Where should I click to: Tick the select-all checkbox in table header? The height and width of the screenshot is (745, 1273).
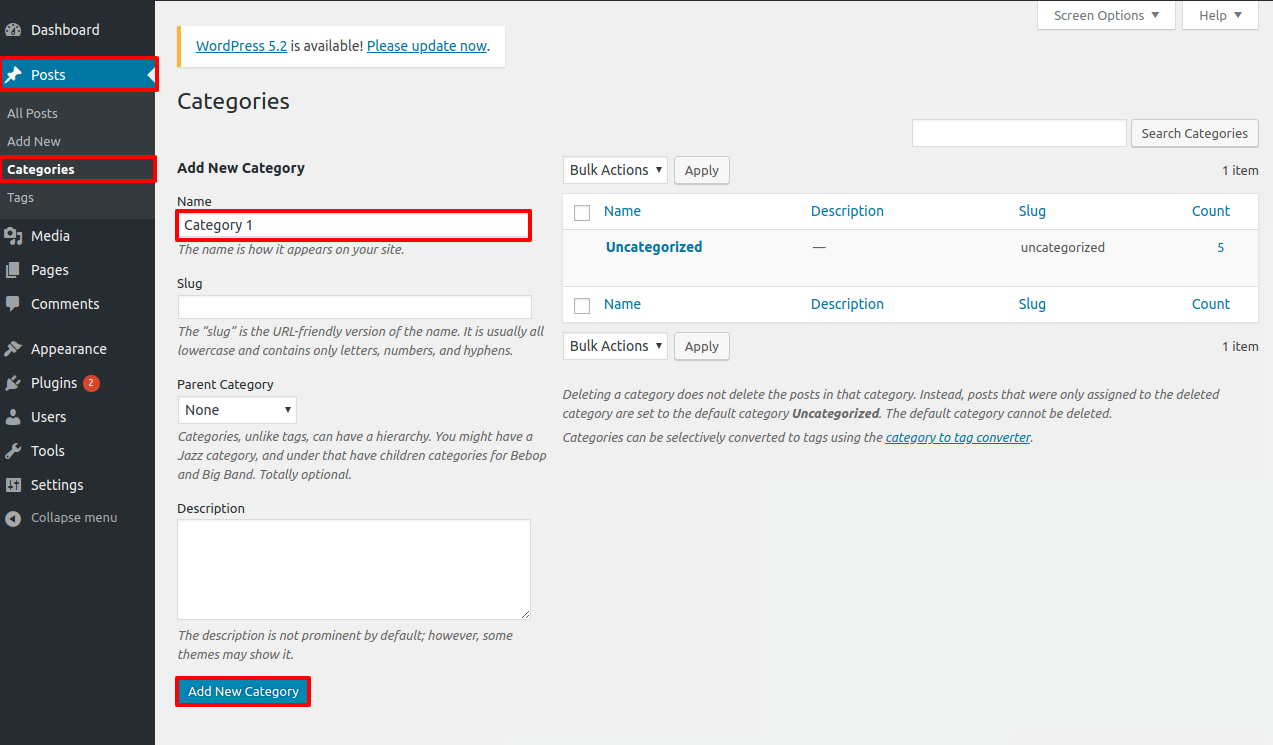[582, 212]
